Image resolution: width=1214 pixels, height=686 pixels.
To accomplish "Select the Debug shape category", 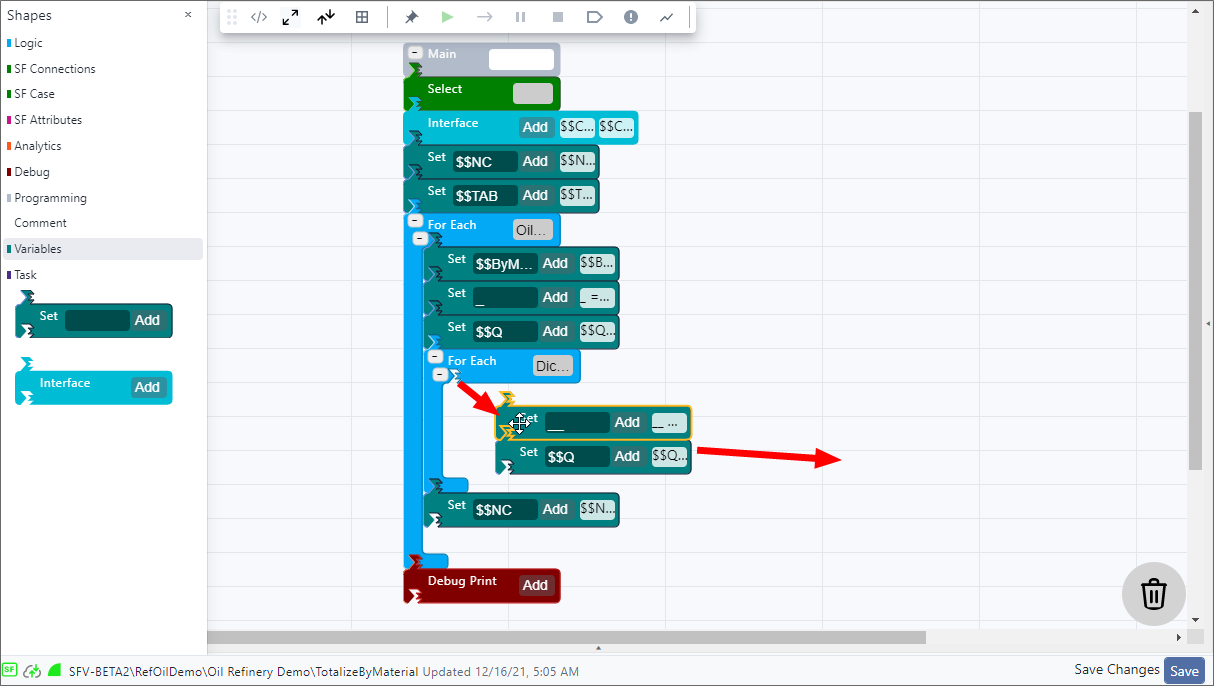I will click(x=32, y=172).
